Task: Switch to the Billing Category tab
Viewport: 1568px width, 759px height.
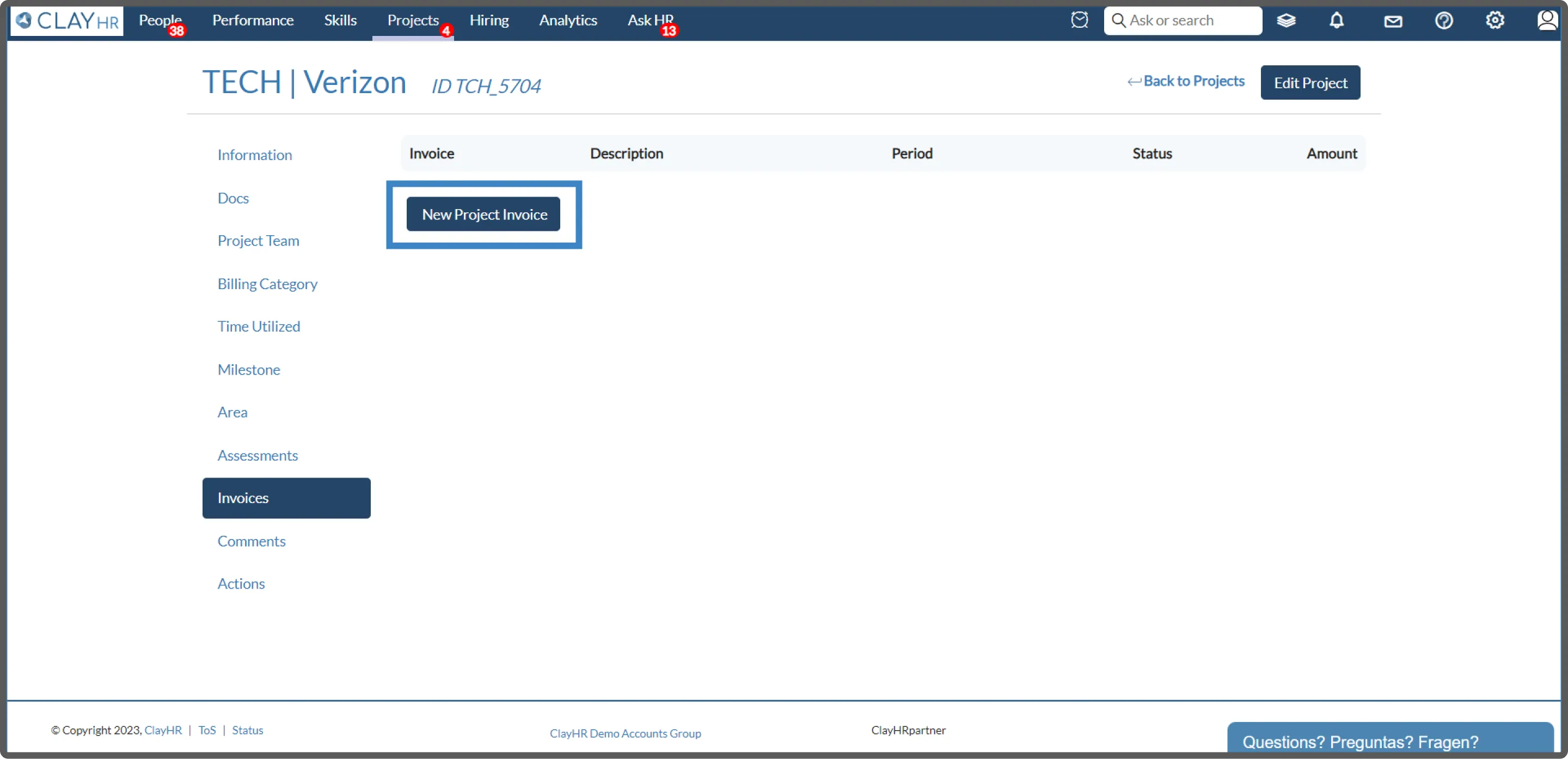Action: click(x=267, y=284)
